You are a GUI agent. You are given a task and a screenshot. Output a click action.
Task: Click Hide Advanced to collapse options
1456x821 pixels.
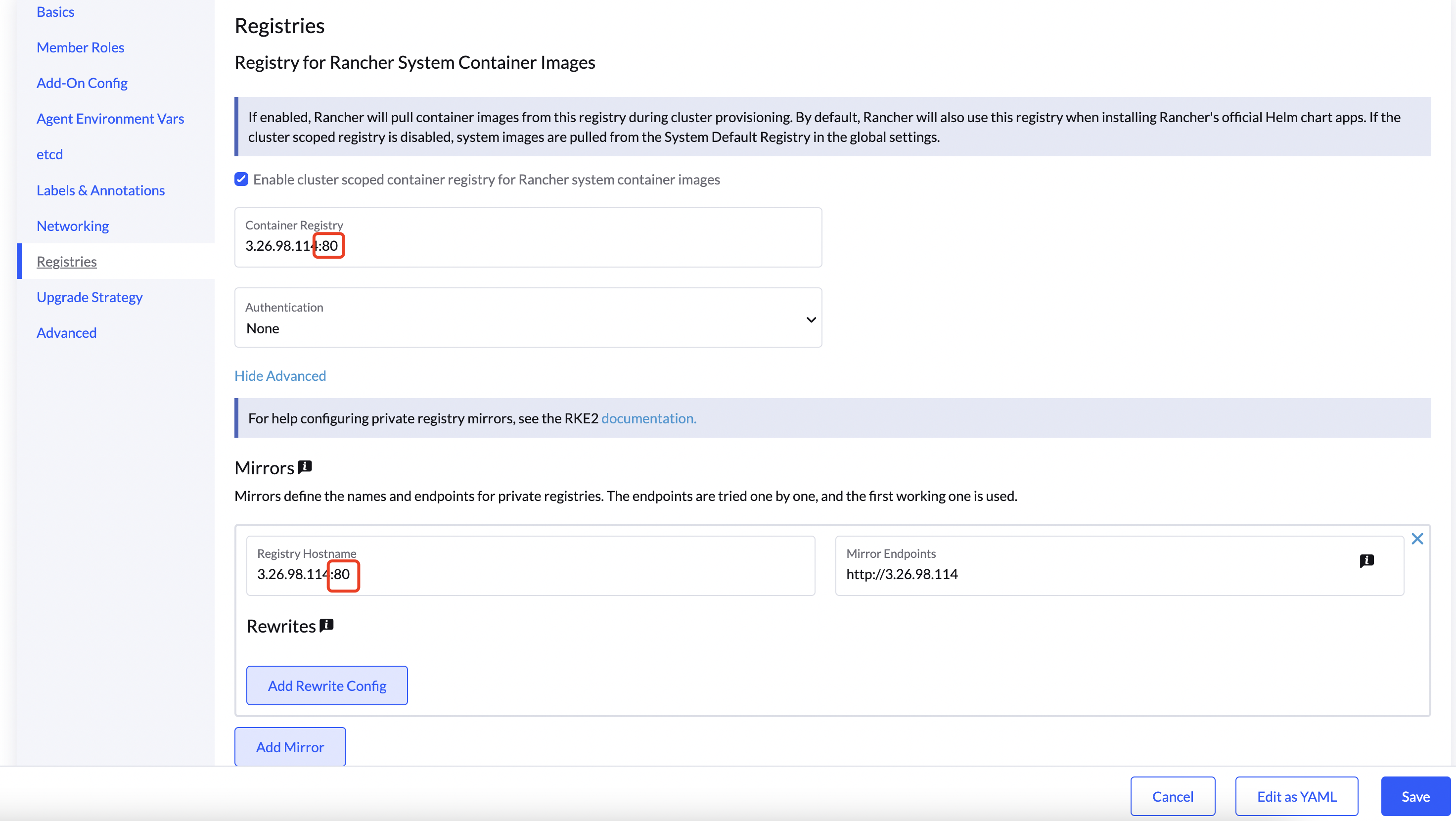point(280,375)
